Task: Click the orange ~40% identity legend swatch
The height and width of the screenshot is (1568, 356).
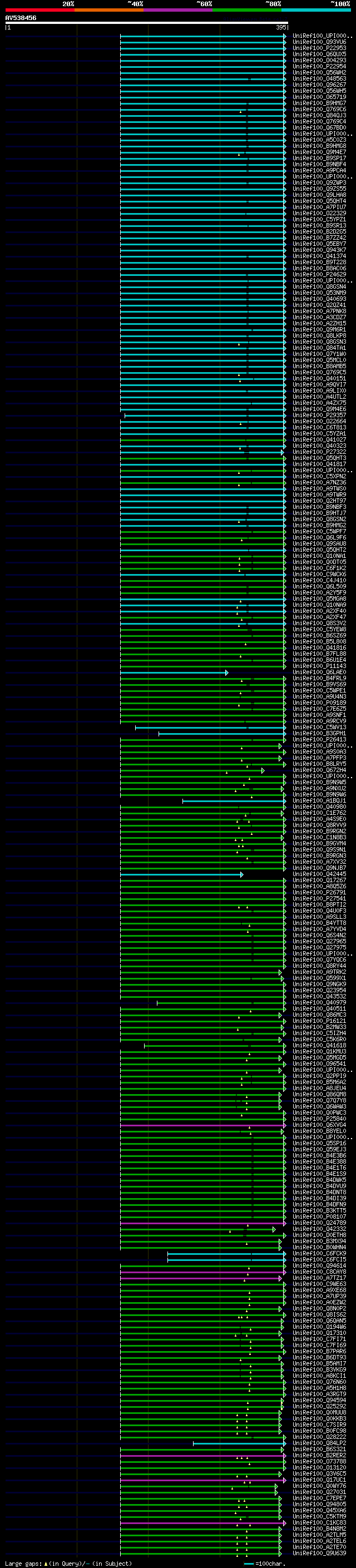Action: point(109,10)
